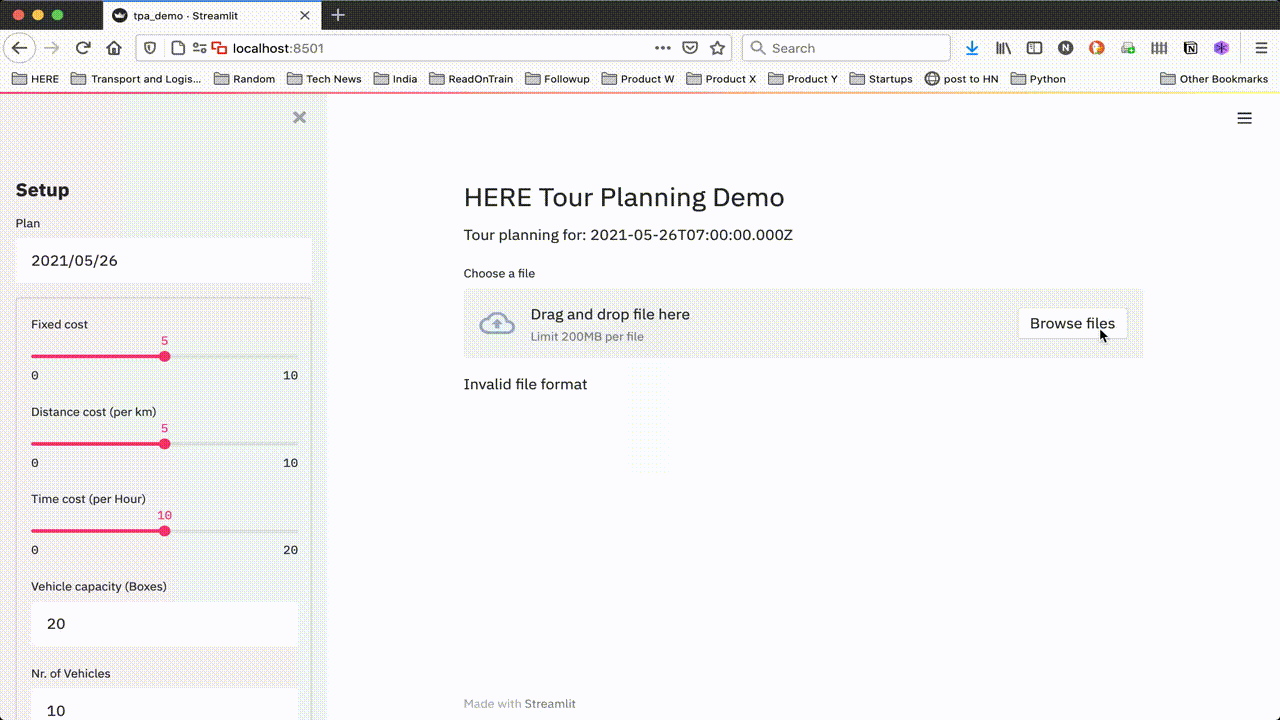Go forward one page in browser history
The image size is (1280, 720).
[x=52, y=48]
